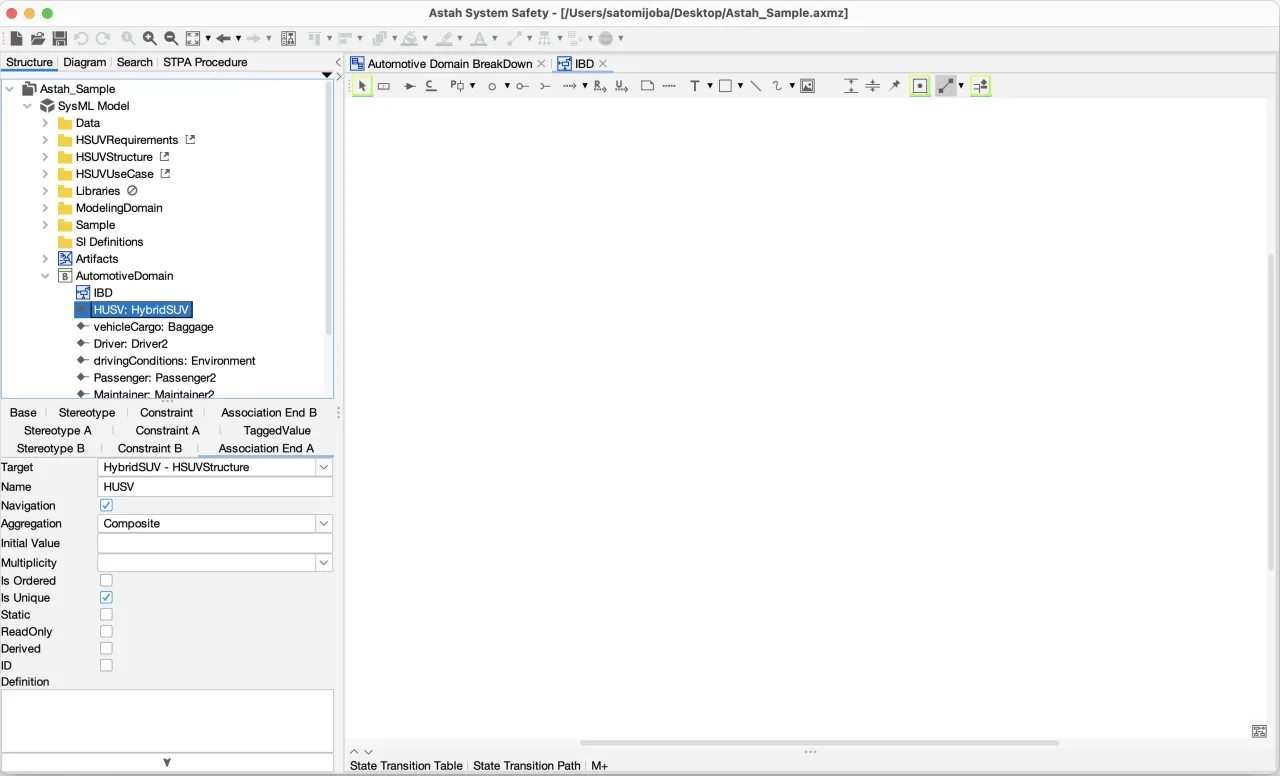Click the Initial Value input field
Viewport: 1280px width, 776px height.
click(x=215, y=543)
